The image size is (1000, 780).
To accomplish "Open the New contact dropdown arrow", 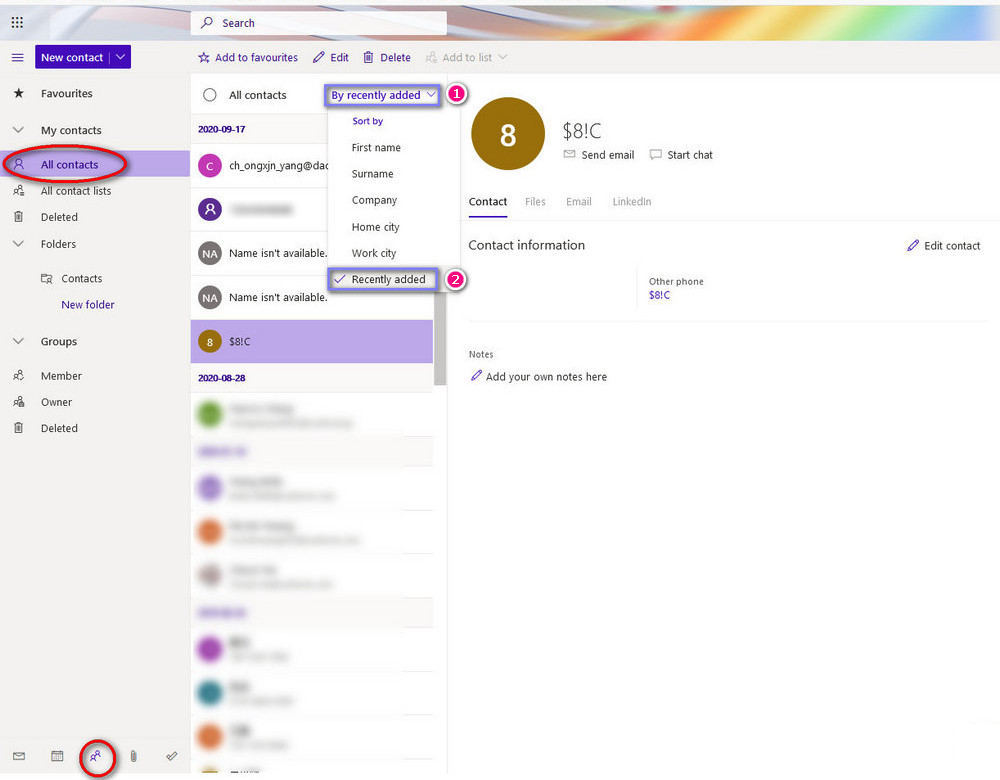I will [121, 57].
